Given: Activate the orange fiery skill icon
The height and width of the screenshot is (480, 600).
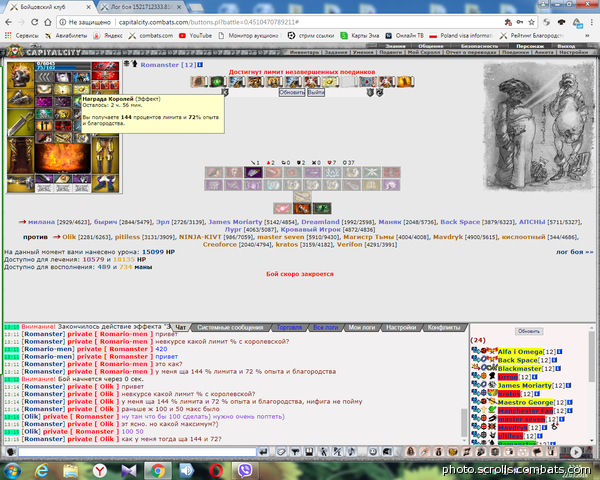Looking at the screenshot, I should click(302, 208).
